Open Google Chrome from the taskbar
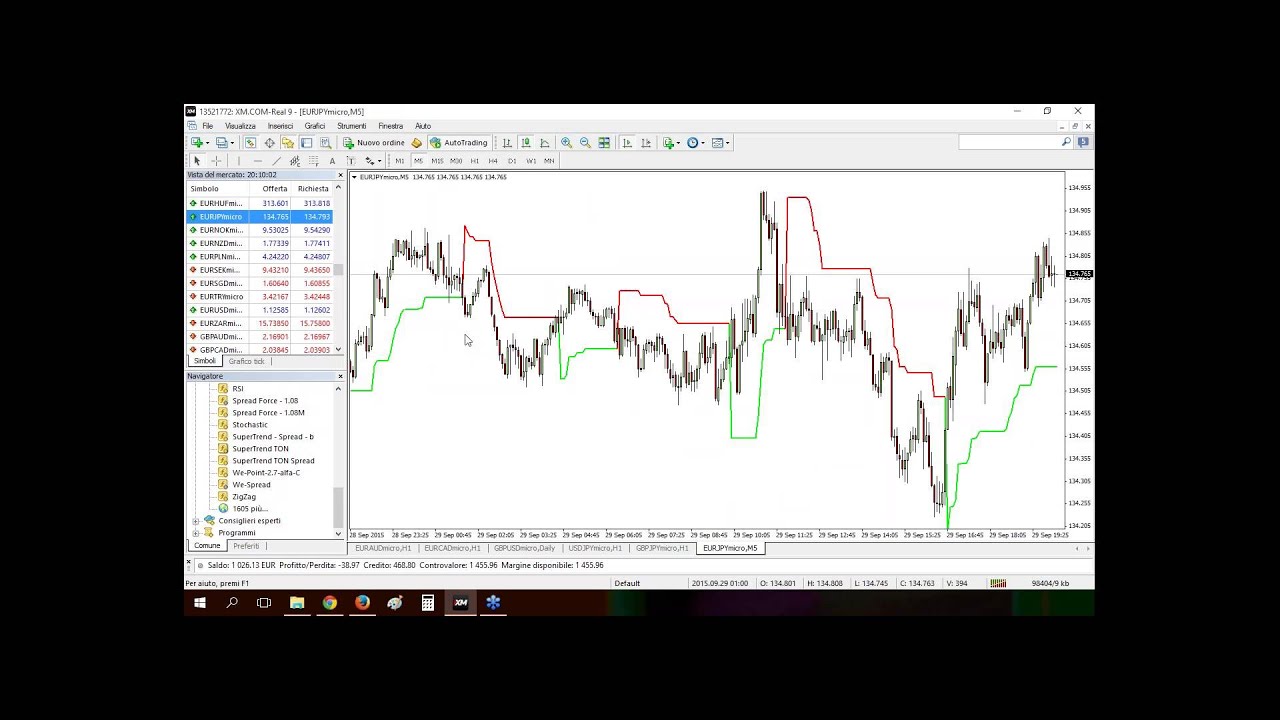This screenshot has height=720, width=1280. (x=329, y=603)
